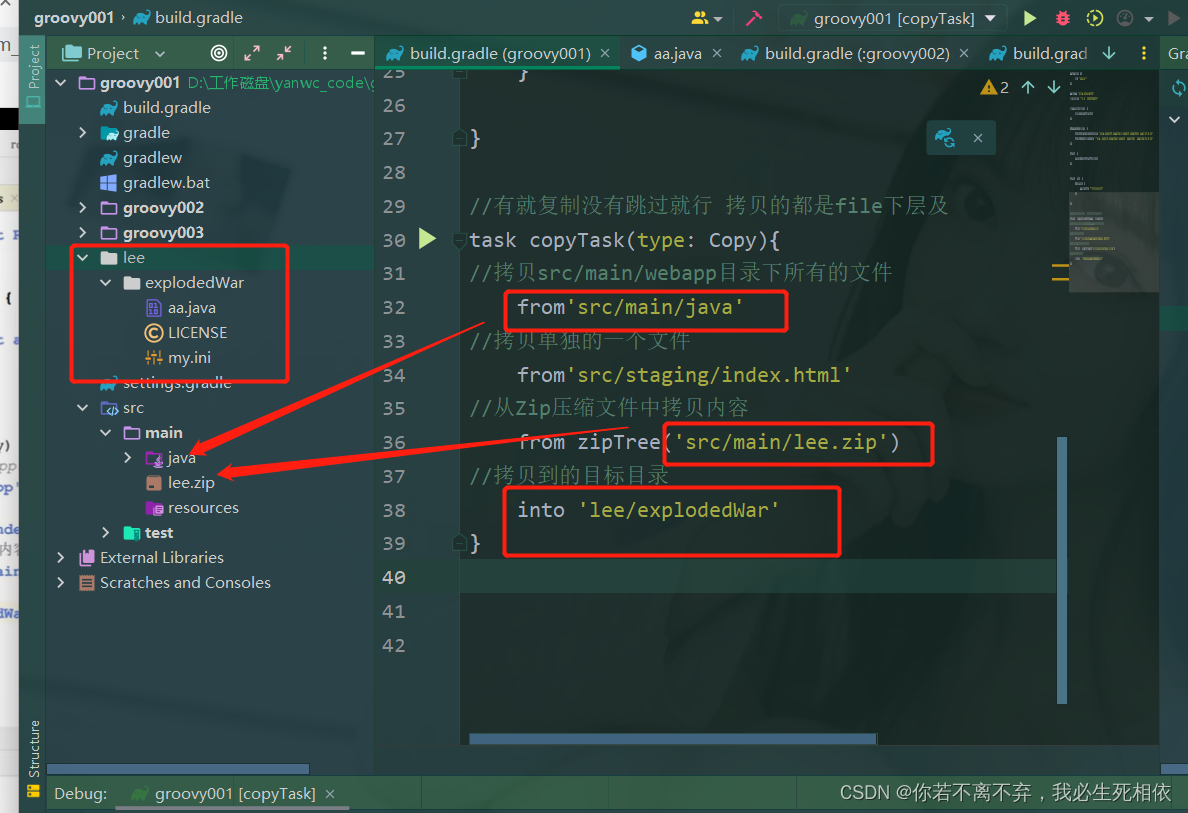Collapse code fold at line 27
Screen dimensions: 1188x813
[459, 138]
